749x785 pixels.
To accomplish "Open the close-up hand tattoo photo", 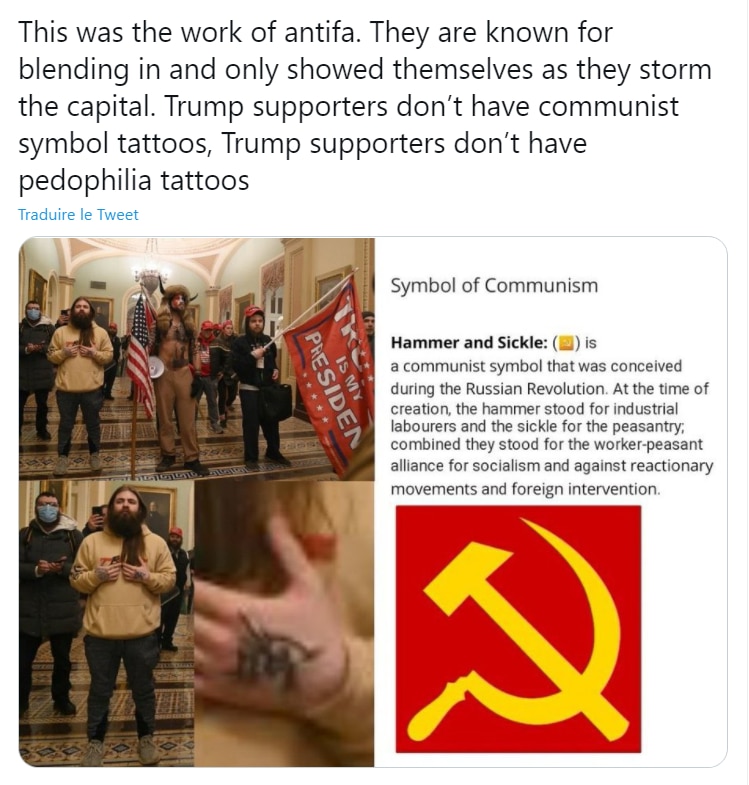I will (284, 623).
